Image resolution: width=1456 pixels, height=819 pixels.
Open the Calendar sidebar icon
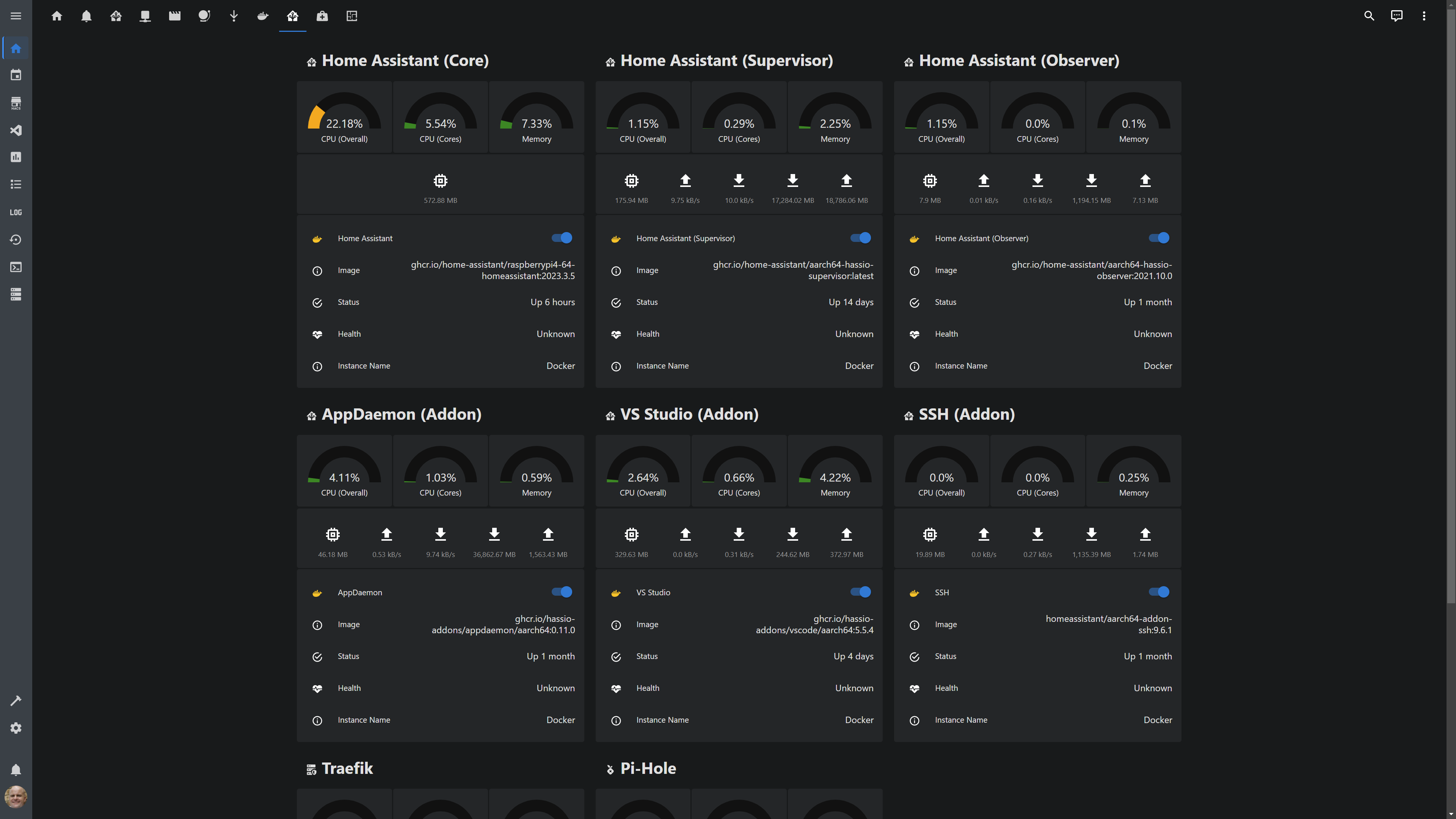tap(16, 75)
